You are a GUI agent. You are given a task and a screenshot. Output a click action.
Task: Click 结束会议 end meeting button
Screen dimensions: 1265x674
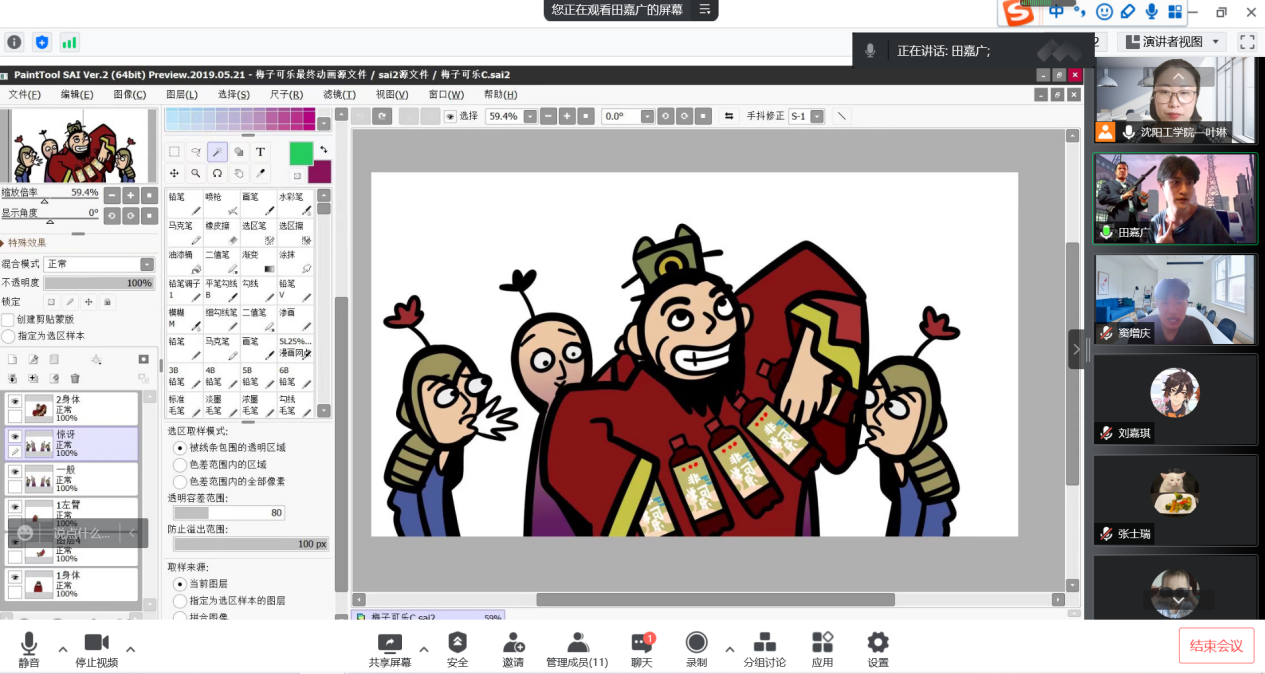[x=1216, y=646]
